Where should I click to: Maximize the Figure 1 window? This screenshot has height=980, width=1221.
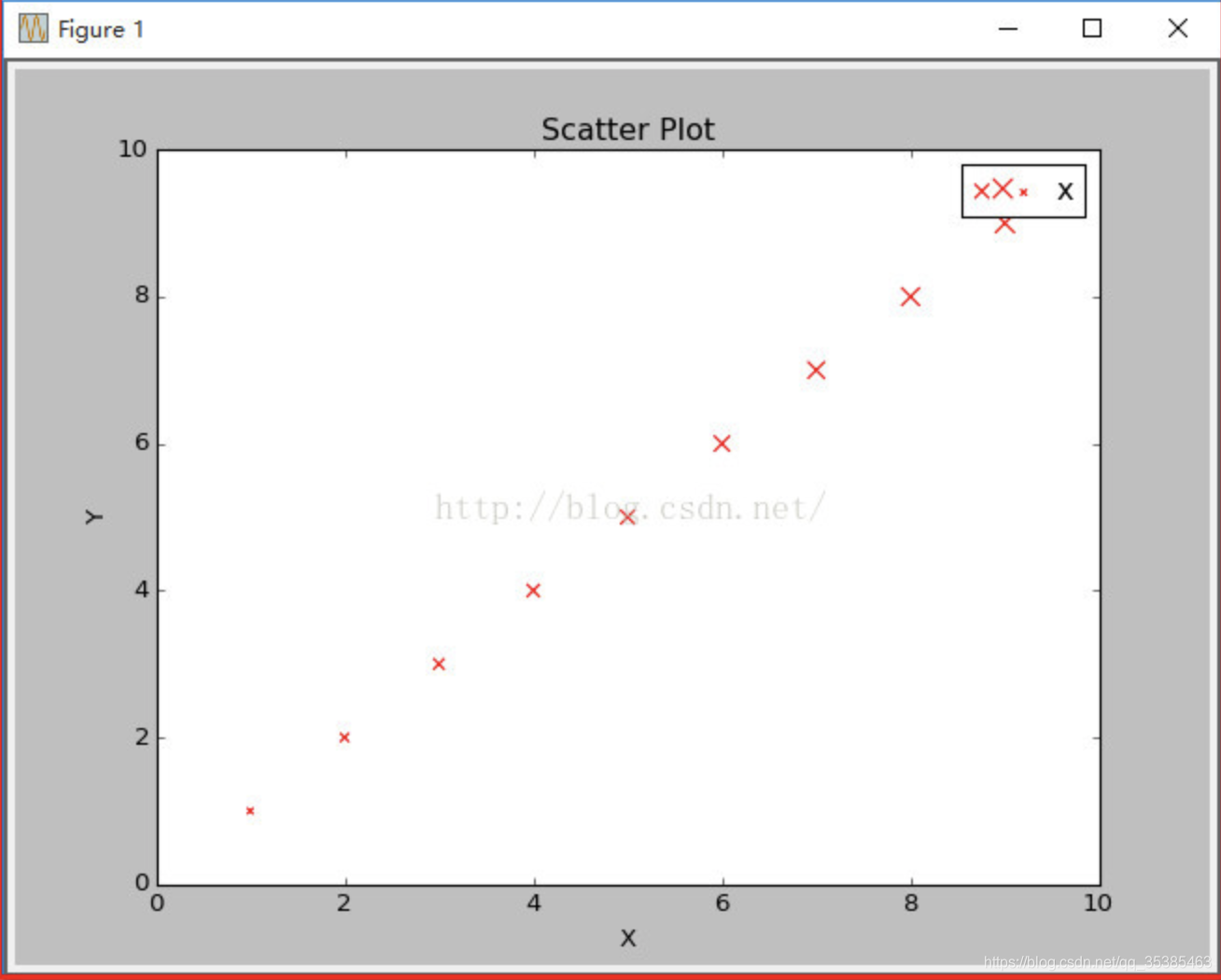click(x=1092, y=29)
